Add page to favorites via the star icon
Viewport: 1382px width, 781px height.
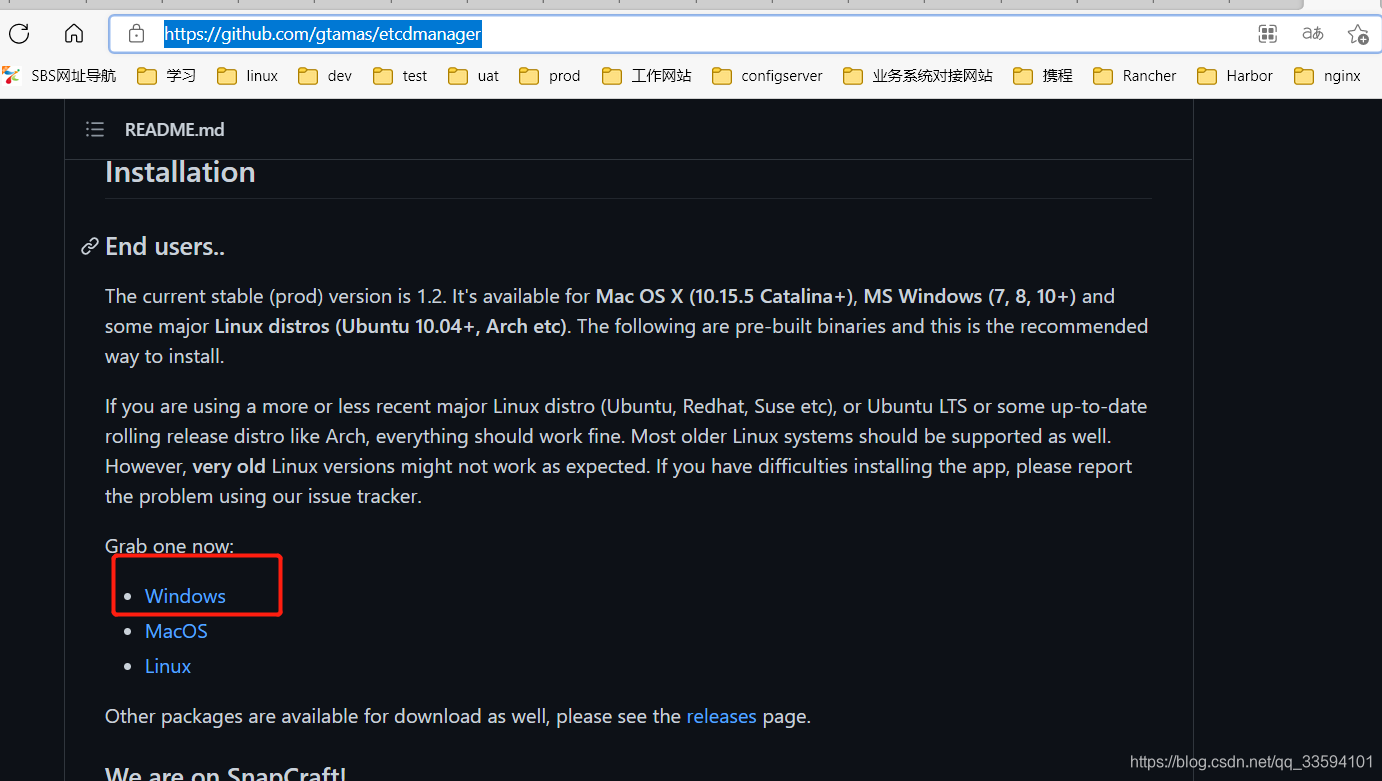click(1357, 33)
